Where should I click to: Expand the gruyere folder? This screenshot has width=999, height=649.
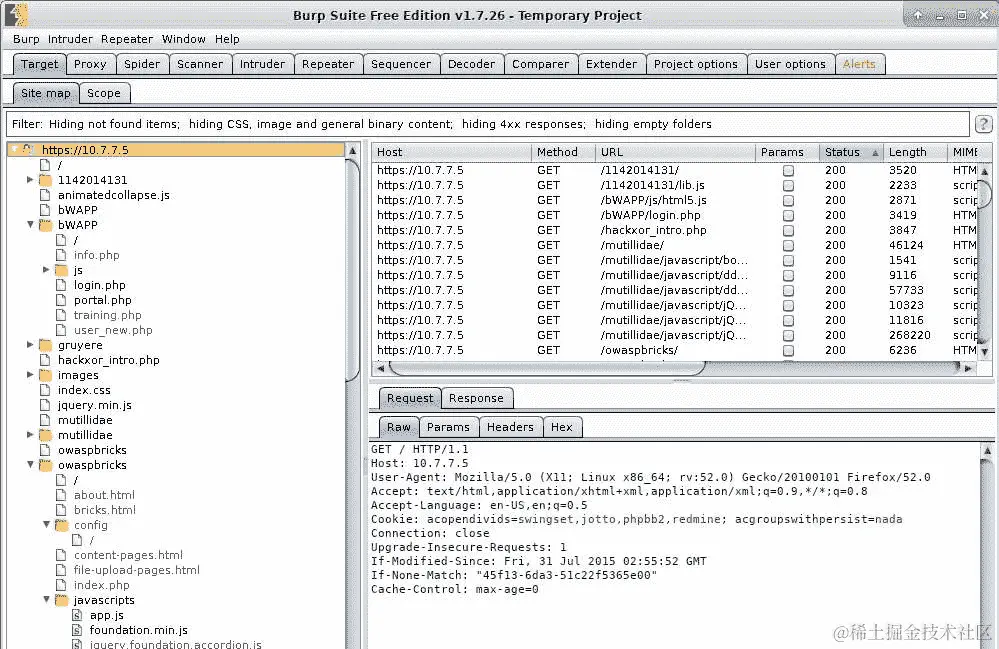tap(30, 345)
